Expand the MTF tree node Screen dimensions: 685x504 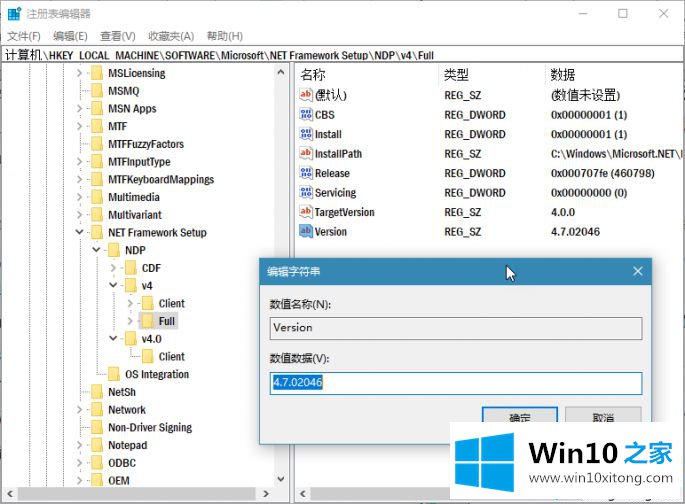point(79,126)
